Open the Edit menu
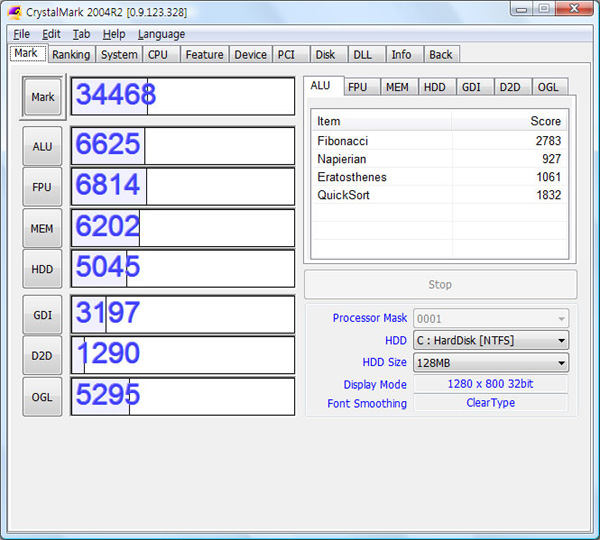 point(51,34)
